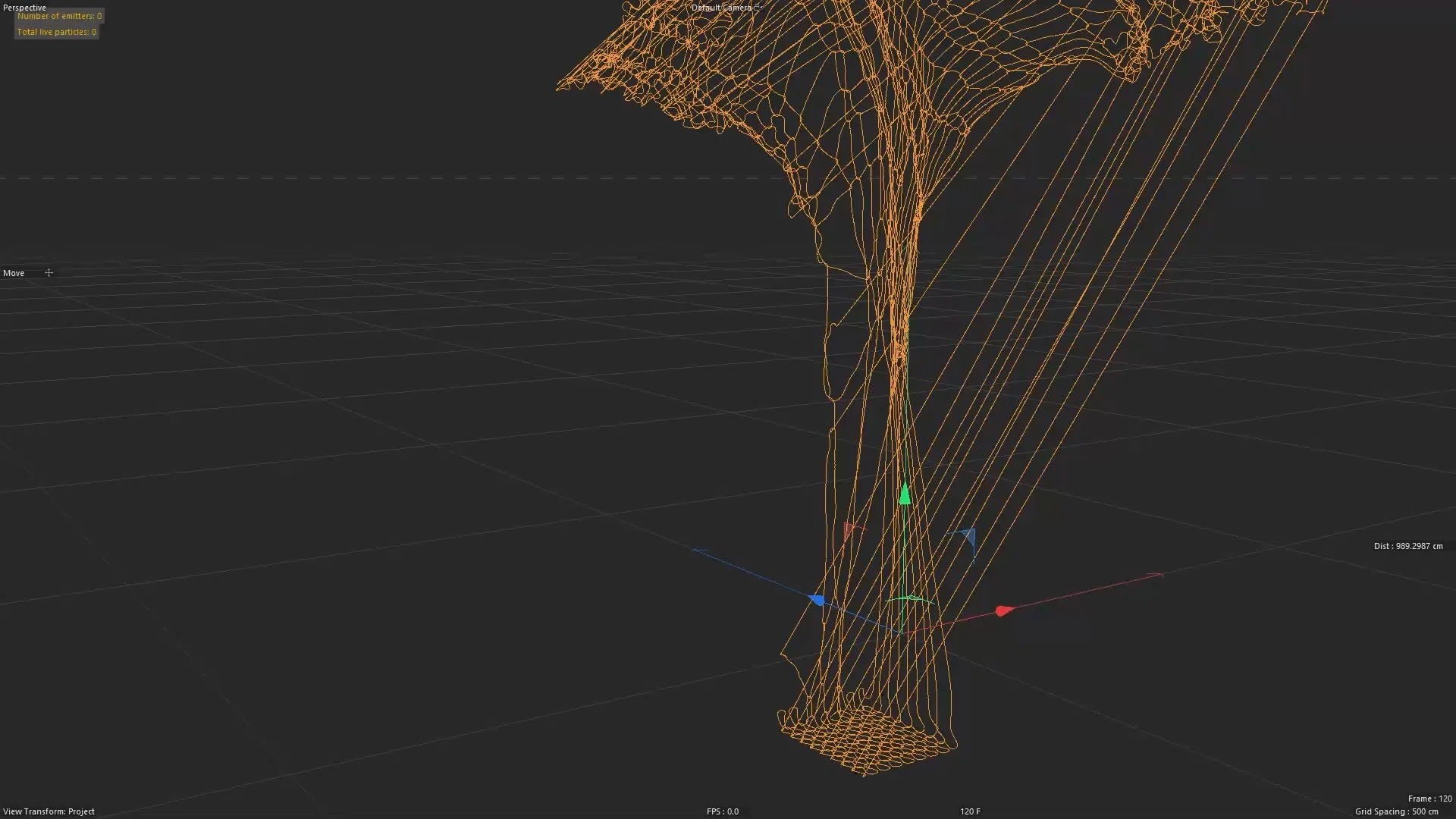Toggle the Total live particles HUD overlay
1456x819 pixels.
coord(56,32)
